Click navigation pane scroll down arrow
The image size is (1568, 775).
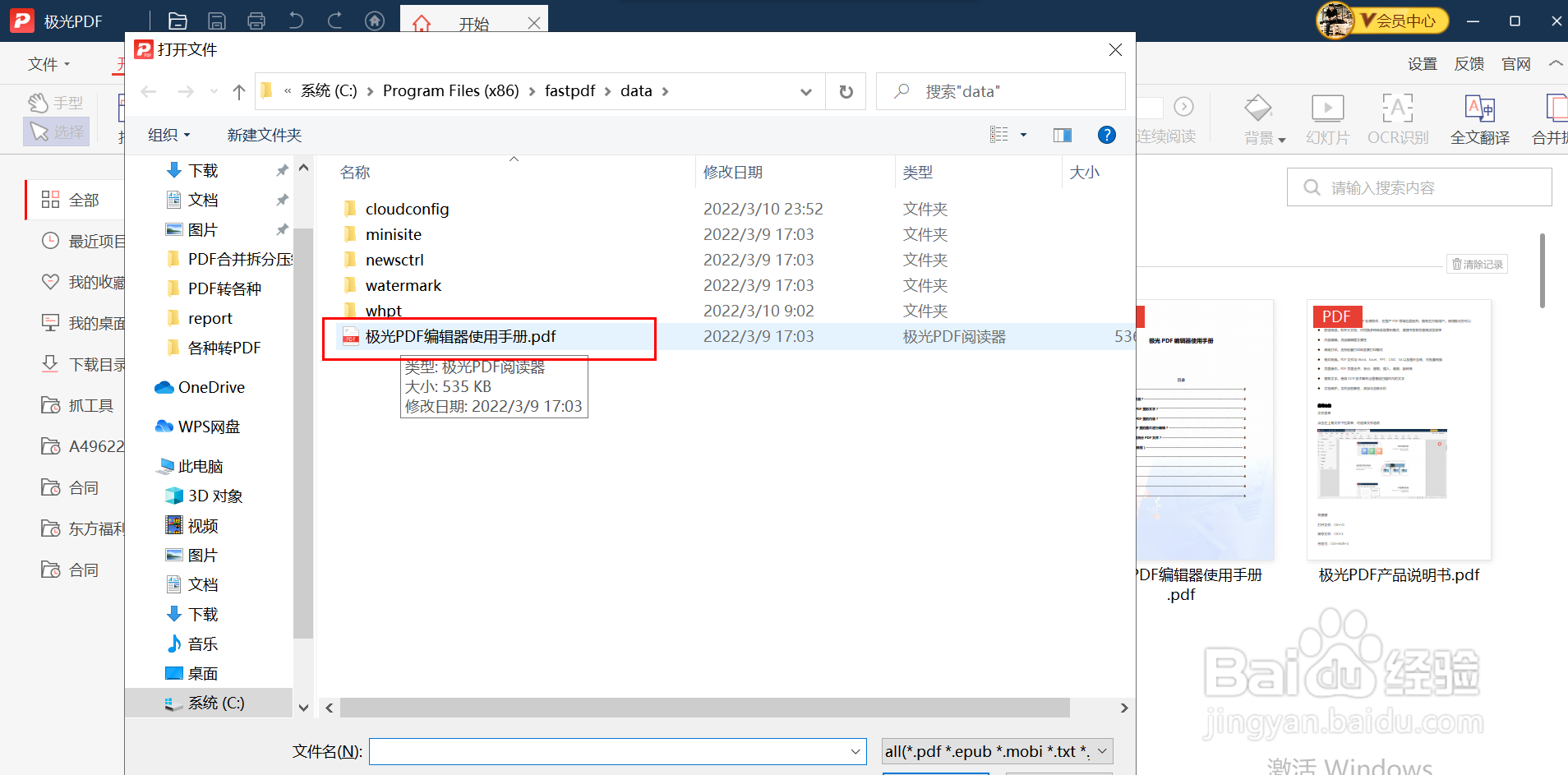(x=303, y=708)
